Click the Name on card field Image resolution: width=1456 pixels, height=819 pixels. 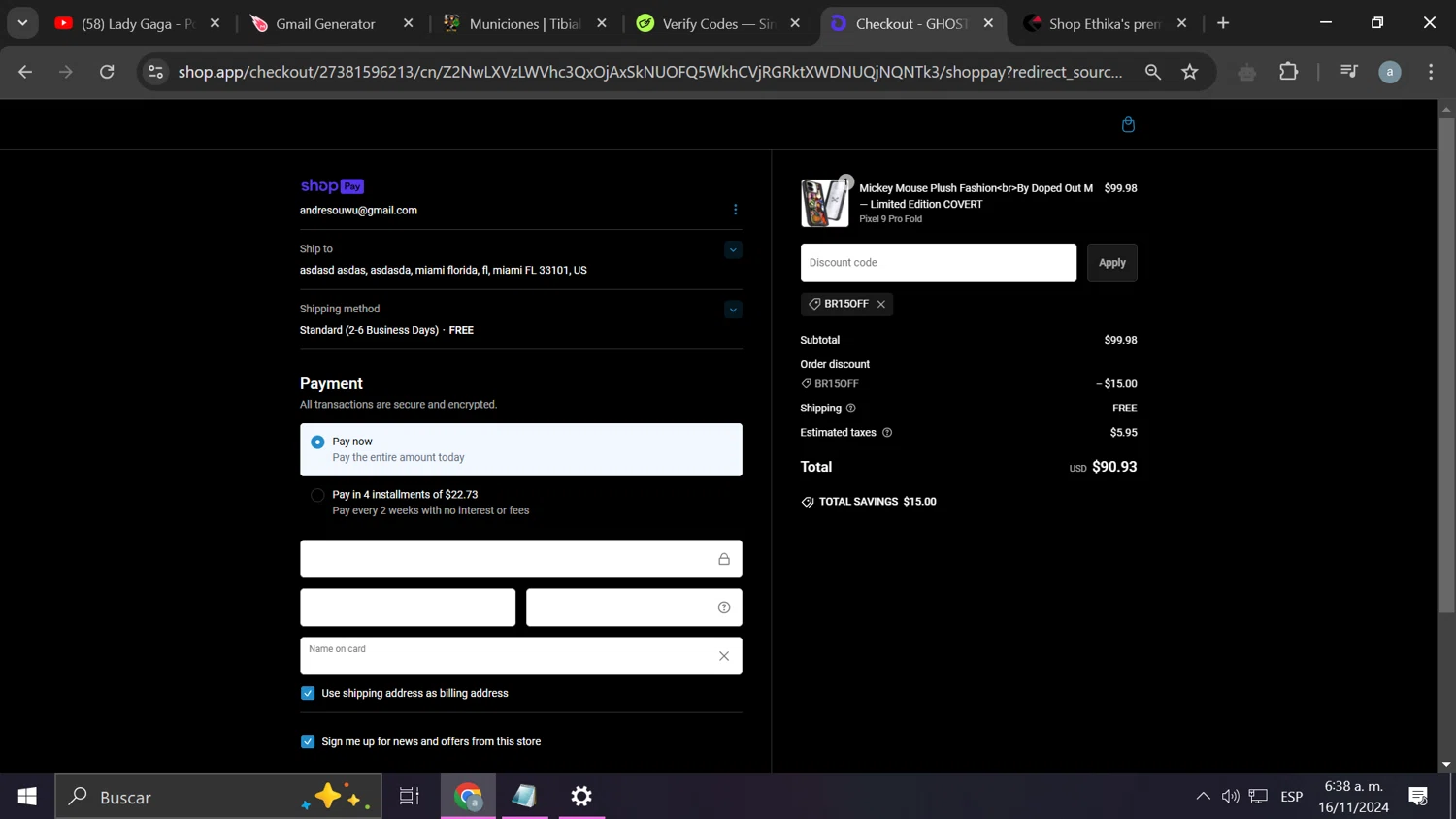coord(521,656)
